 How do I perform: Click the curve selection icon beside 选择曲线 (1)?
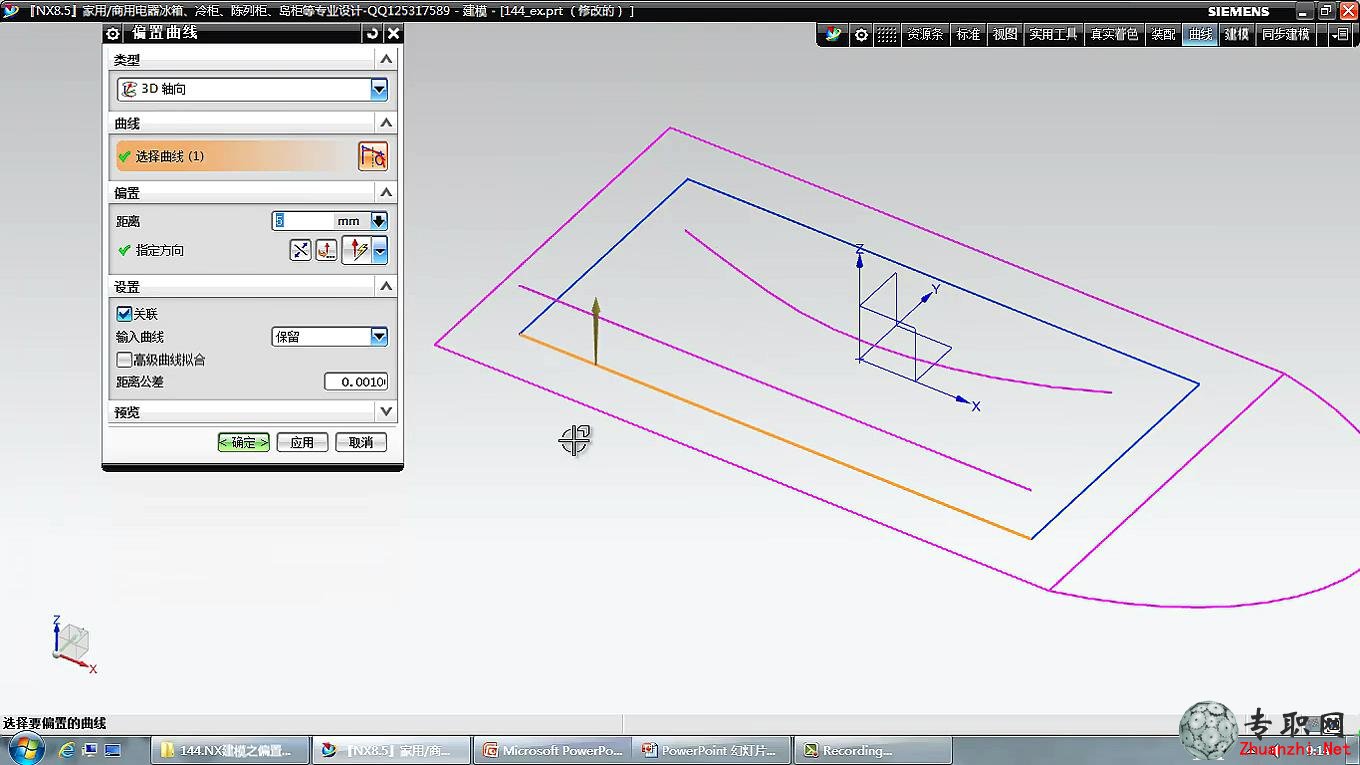coord(372,156)
